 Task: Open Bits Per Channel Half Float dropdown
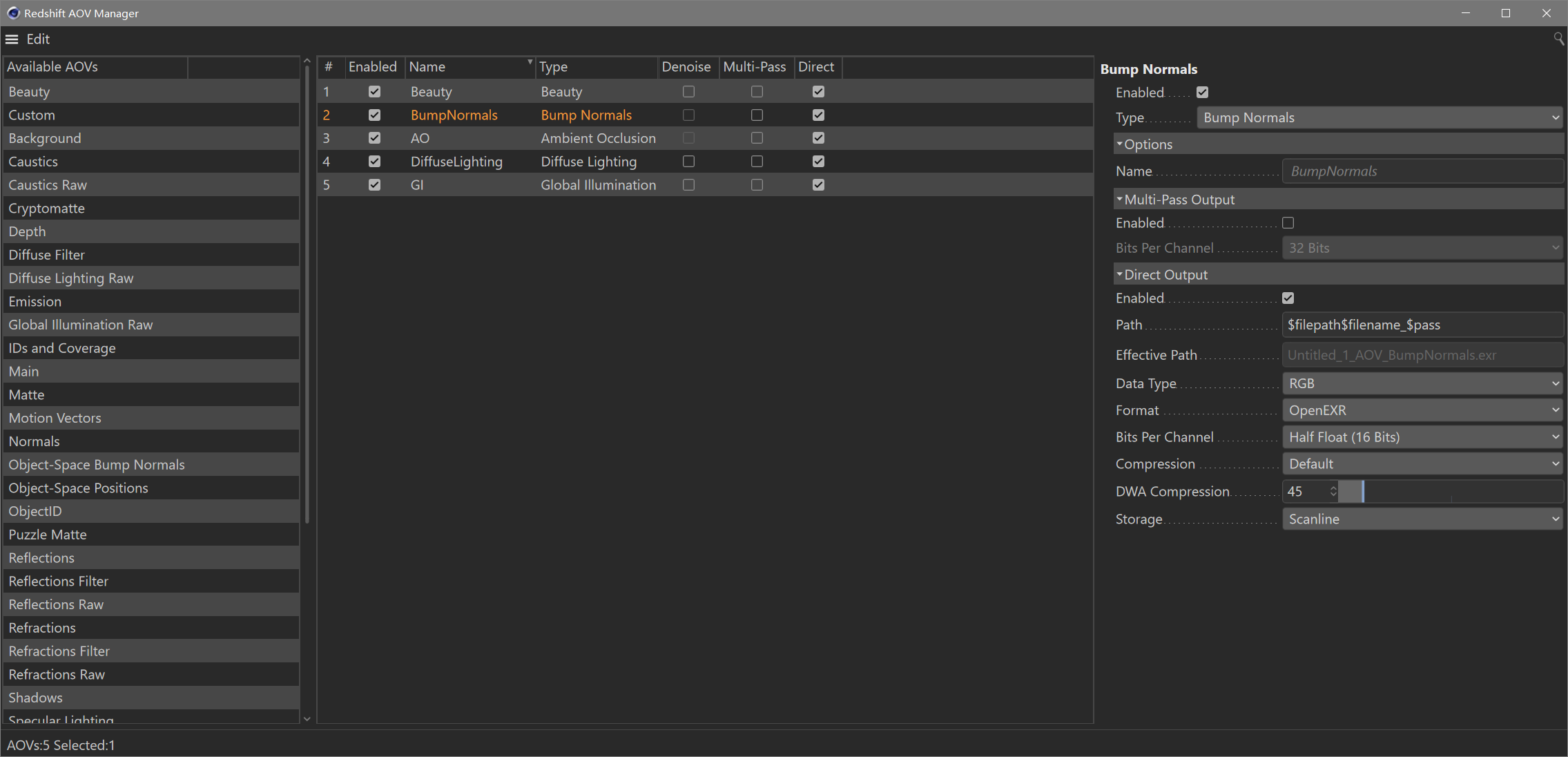click(x=1422, y=437)
